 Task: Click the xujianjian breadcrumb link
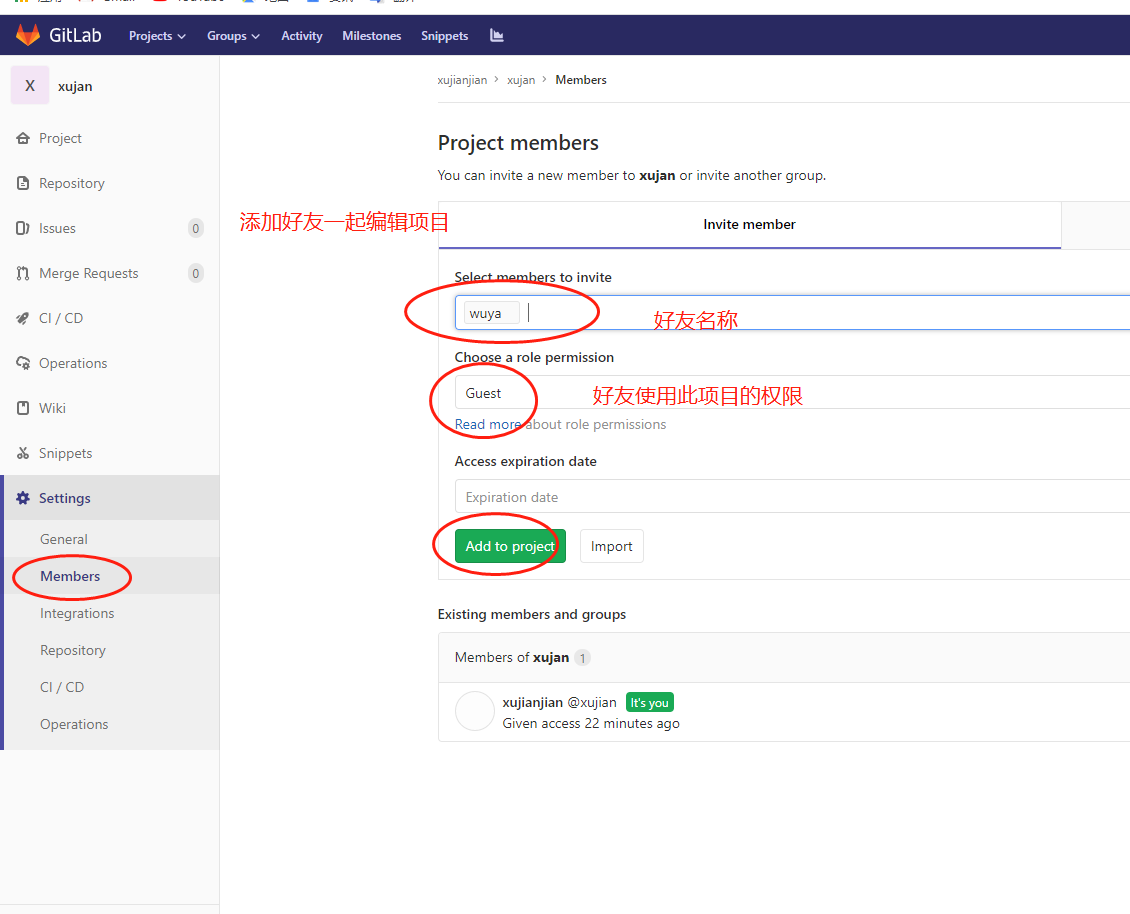pos(462,80)
